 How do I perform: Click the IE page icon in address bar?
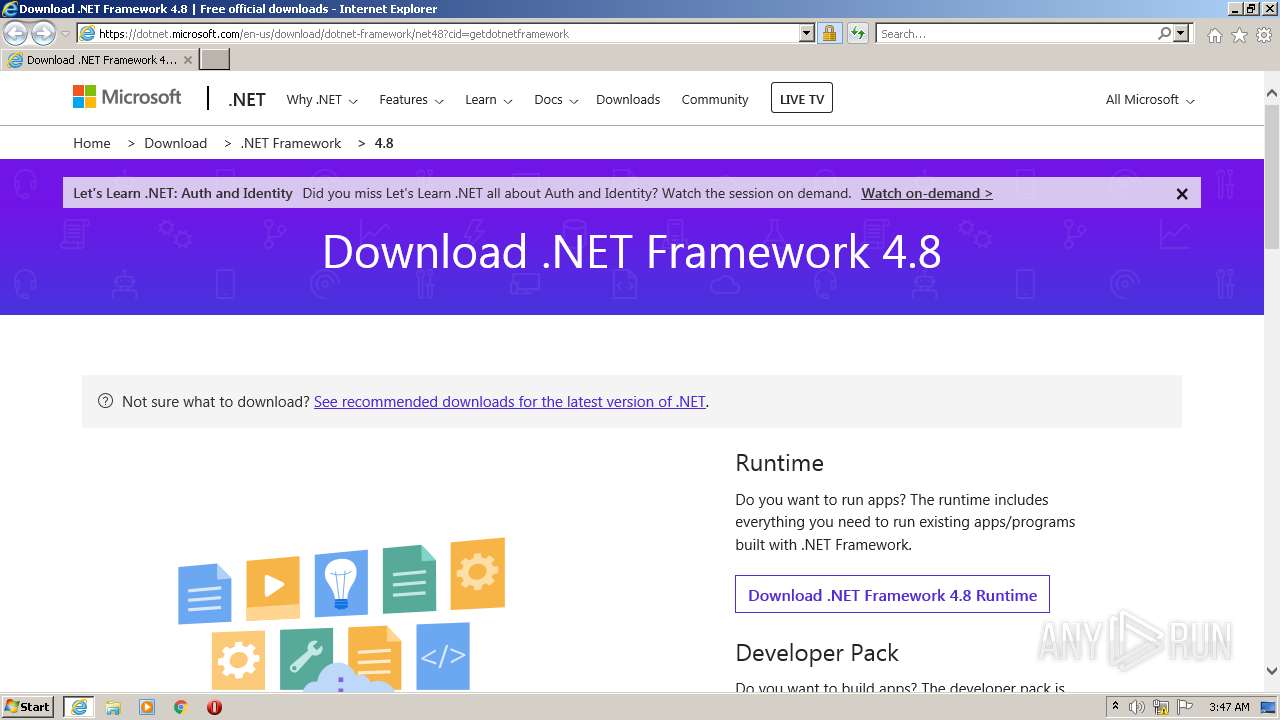click(87, 33)
